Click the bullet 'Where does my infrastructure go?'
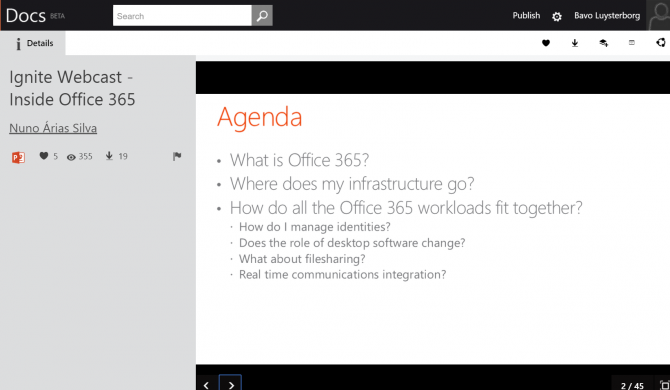This screenshot has width=670, height=390. (352, 184)
